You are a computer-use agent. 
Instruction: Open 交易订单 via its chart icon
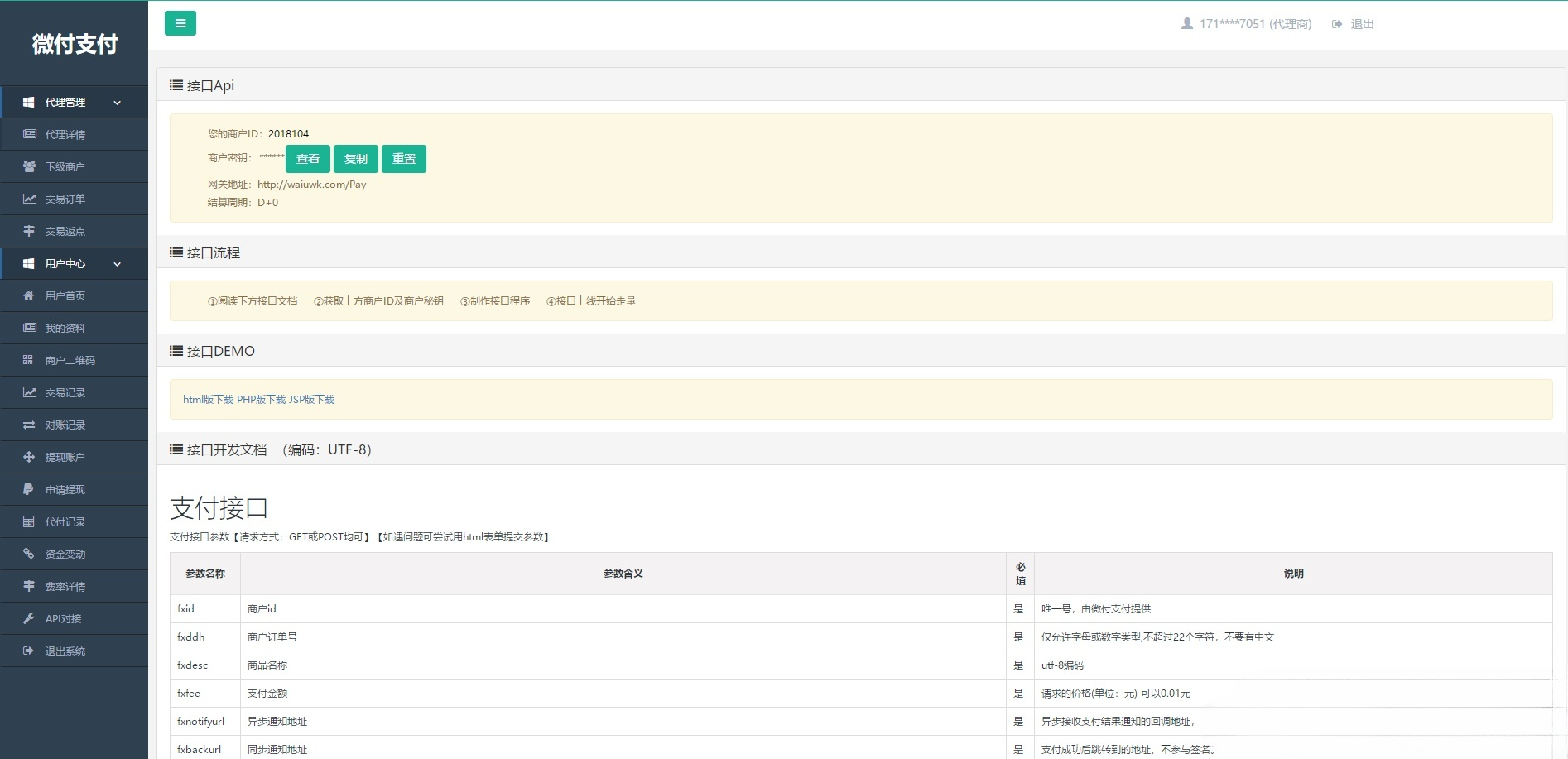click(x=29, y=199)
